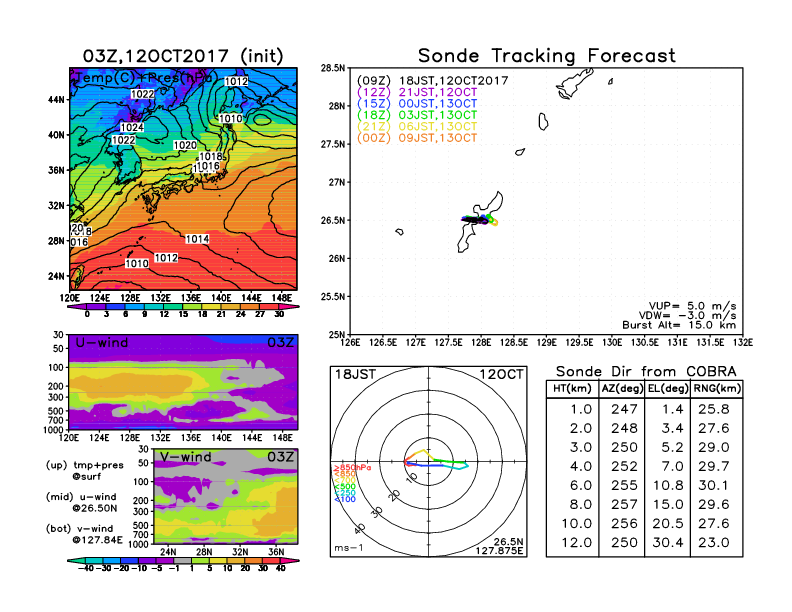The width and height of the screenshot is (792, 612).
Task: Click the wind colorbar segment between 20 and 30
Action: (254, 560)
